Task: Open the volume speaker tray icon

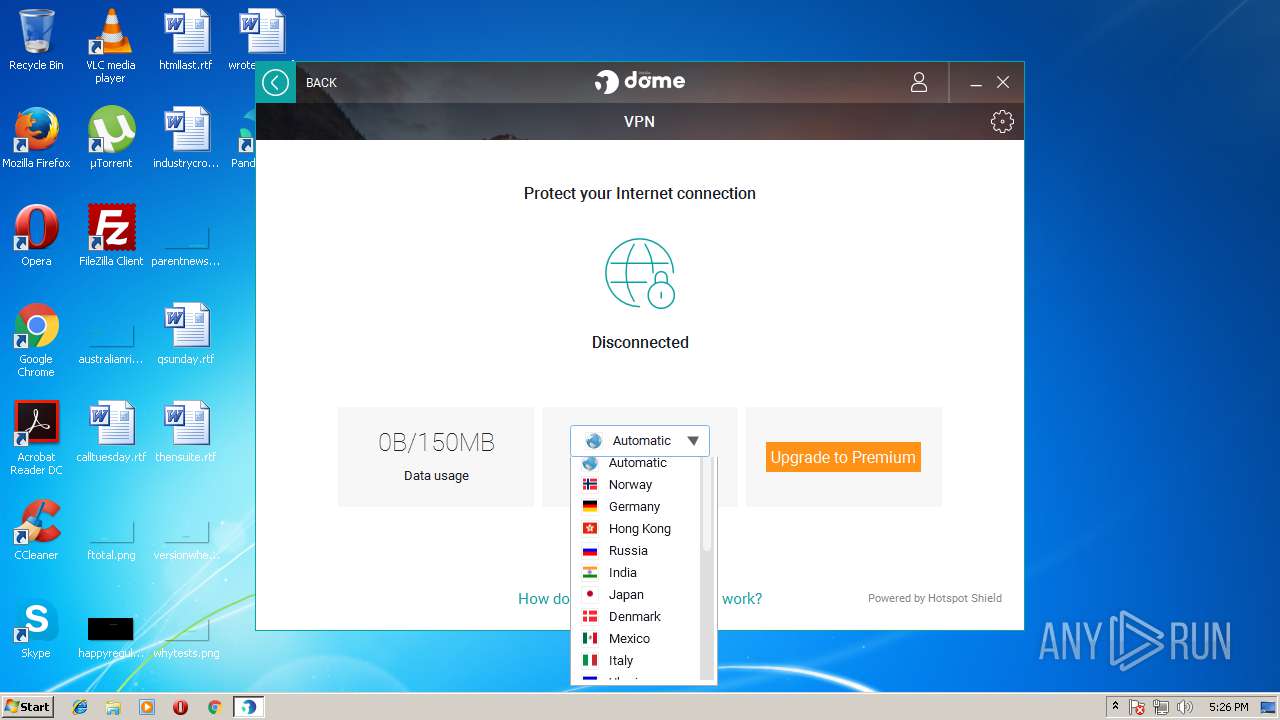Action: (1185, 707)
